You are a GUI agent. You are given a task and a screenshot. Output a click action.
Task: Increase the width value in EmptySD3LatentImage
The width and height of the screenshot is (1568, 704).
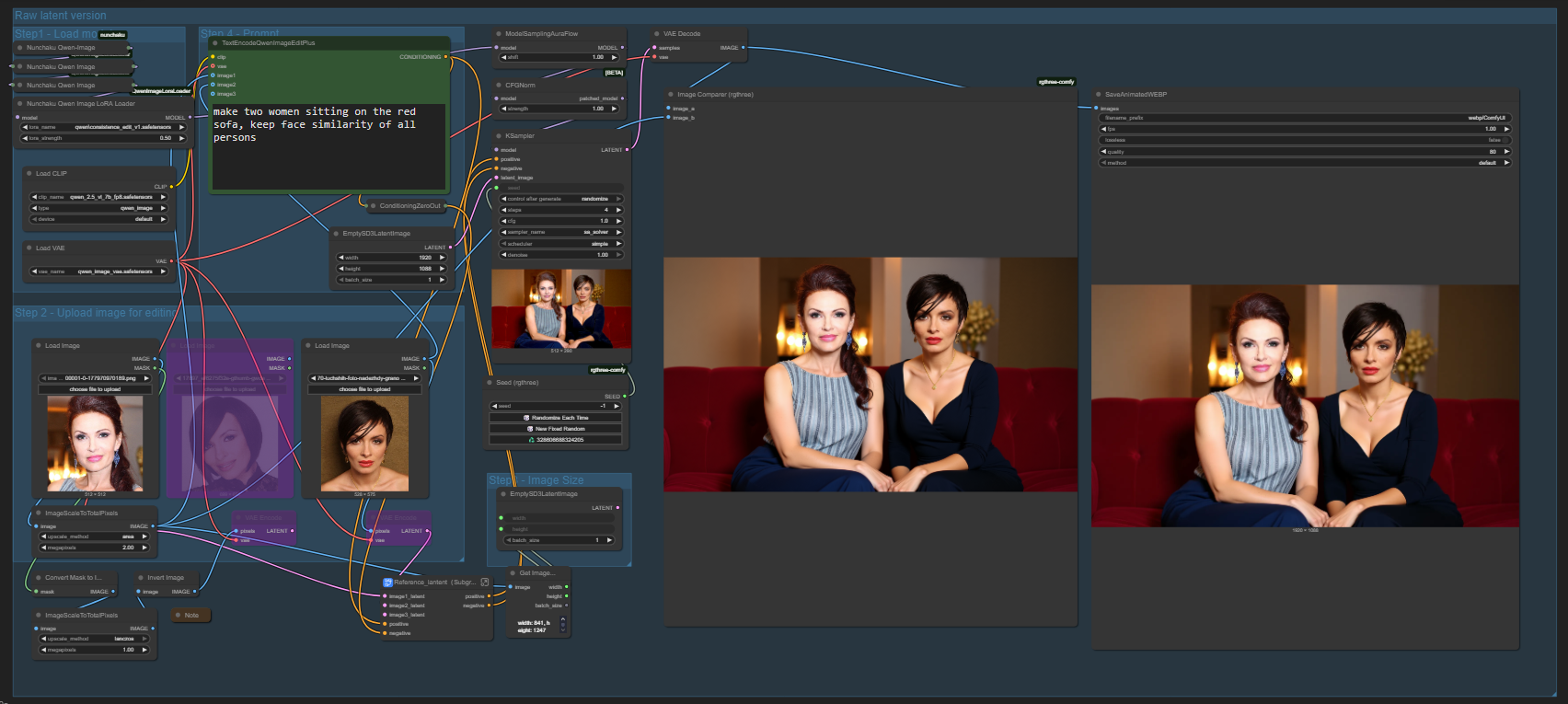coord(442,258)
